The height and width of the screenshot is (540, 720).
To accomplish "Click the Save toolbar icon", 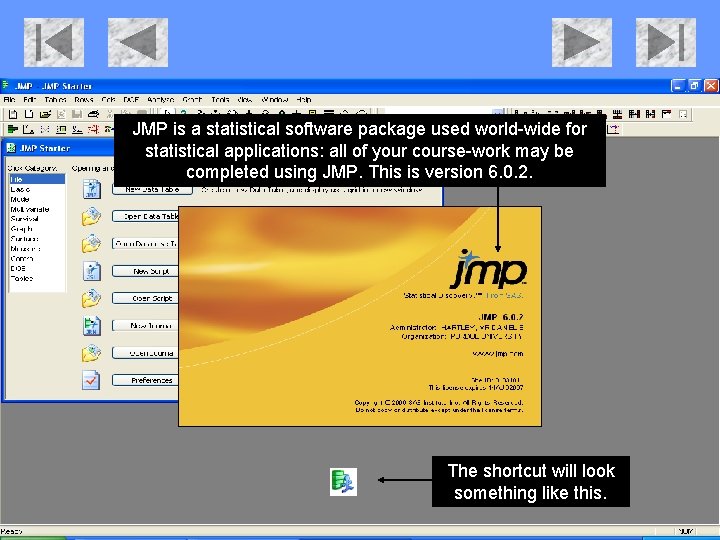I will coord(77,114).
